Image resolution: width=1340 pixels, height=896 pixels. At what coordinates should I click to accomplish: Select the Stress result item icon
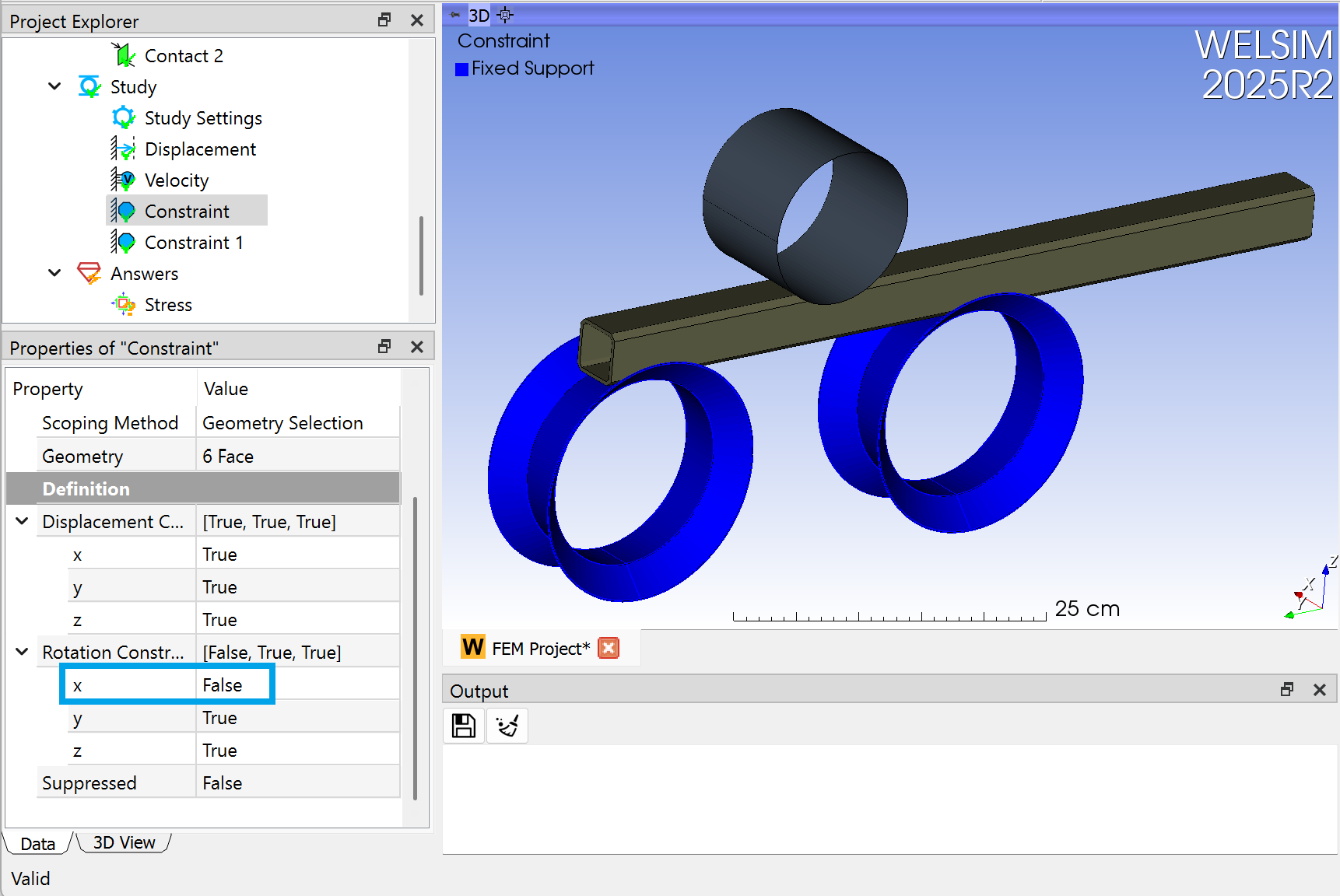pos(125,304)
